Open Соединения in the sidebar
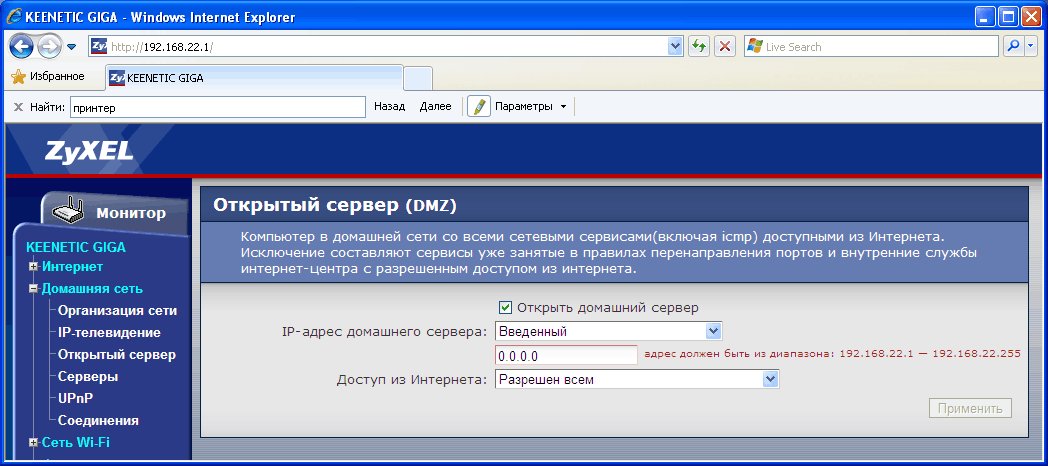The width and height of the screenshot is (1048, 466). coord(98,421)
